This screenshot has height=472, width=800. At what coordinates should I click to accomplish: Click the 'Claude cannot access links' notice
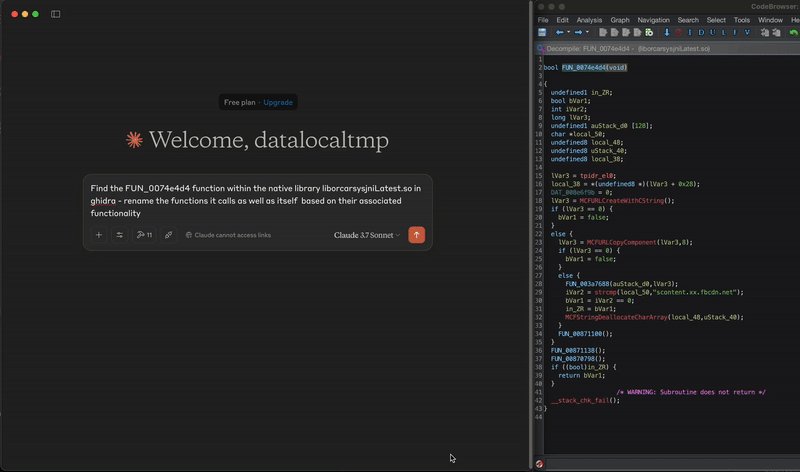coord(228,235)
